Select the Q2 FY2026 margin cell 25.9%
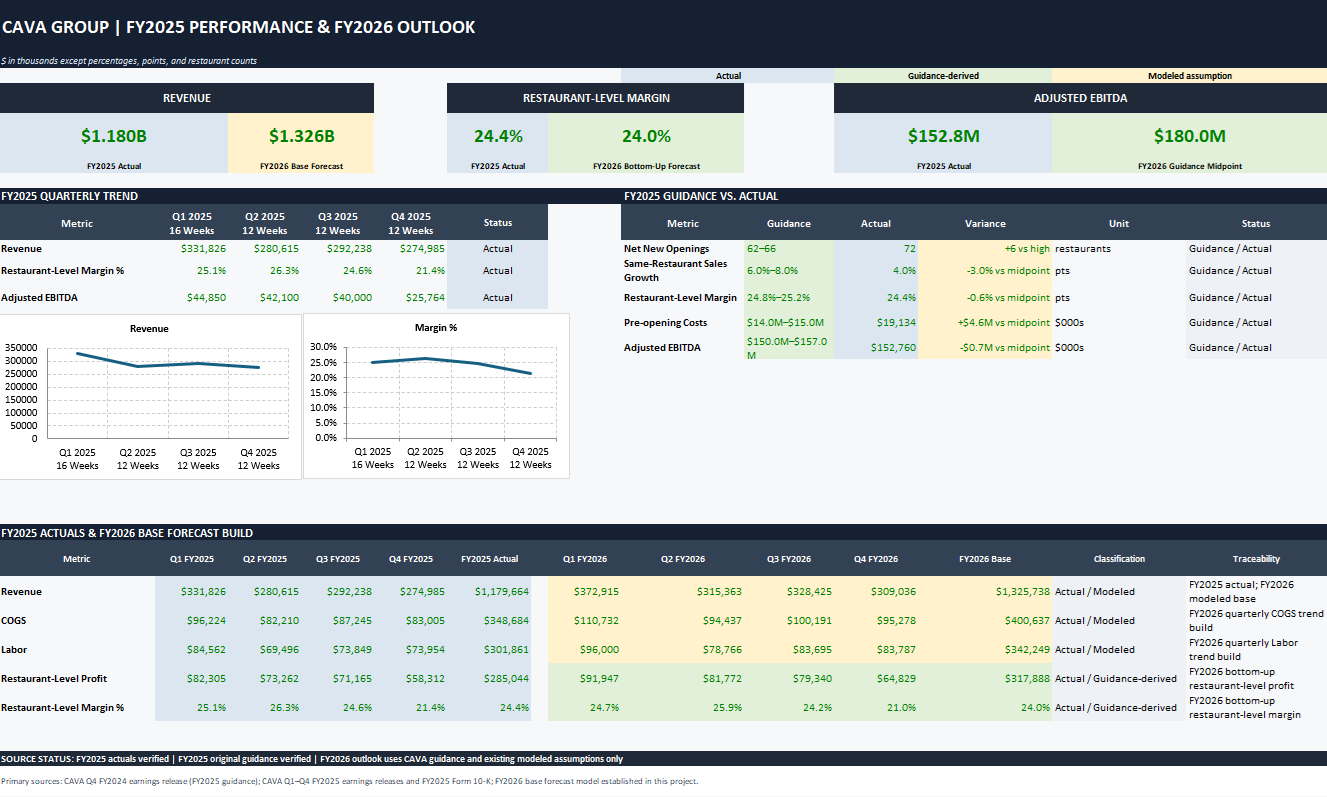The height and width of the screenshot is (797, 1327). (683, 707)
